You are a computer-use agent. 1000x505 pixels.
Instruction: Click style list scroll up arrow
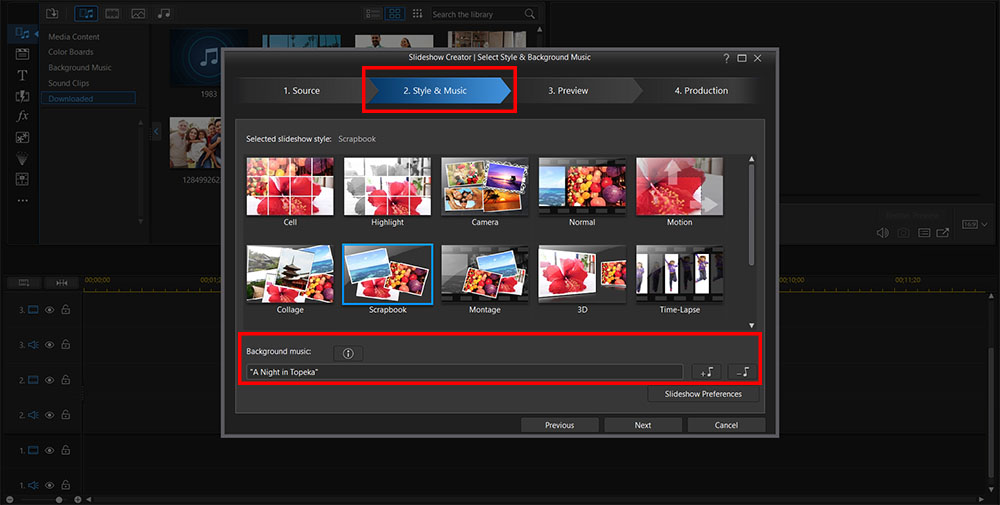[751, 159]
